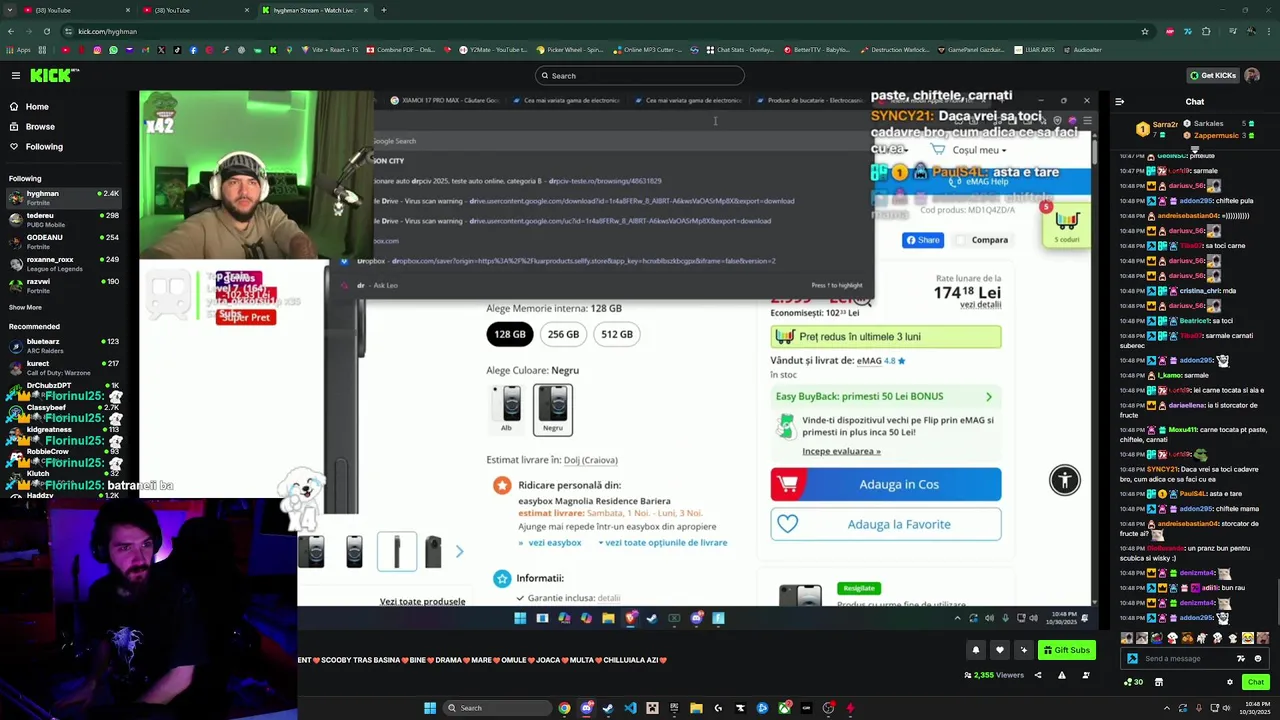The height and width of the screenshot is (720, 1280).
Task: Click the Get KICKs button
Action: click(1212, 75)
